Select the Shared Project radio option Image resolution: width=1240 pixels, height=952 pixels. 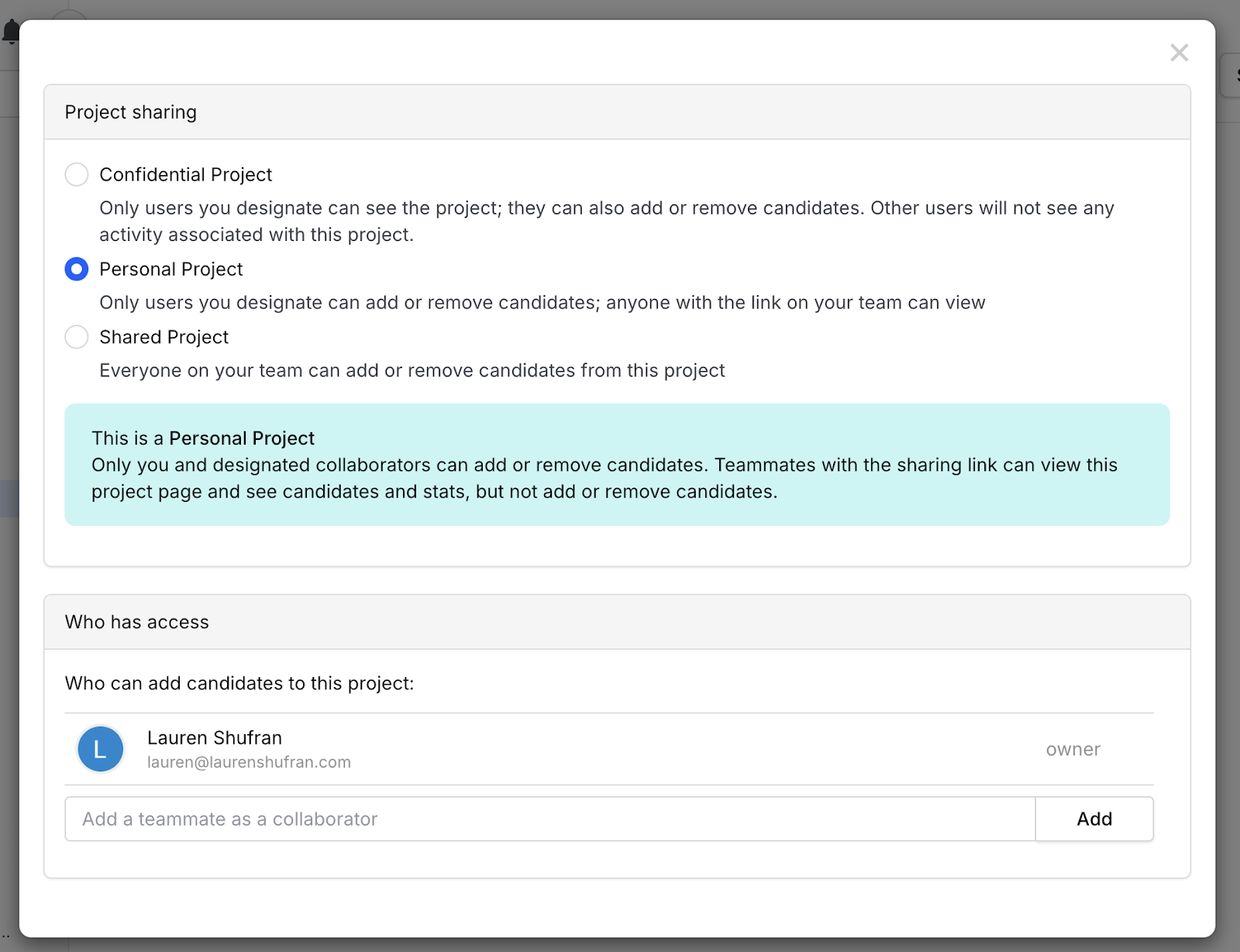77,337
